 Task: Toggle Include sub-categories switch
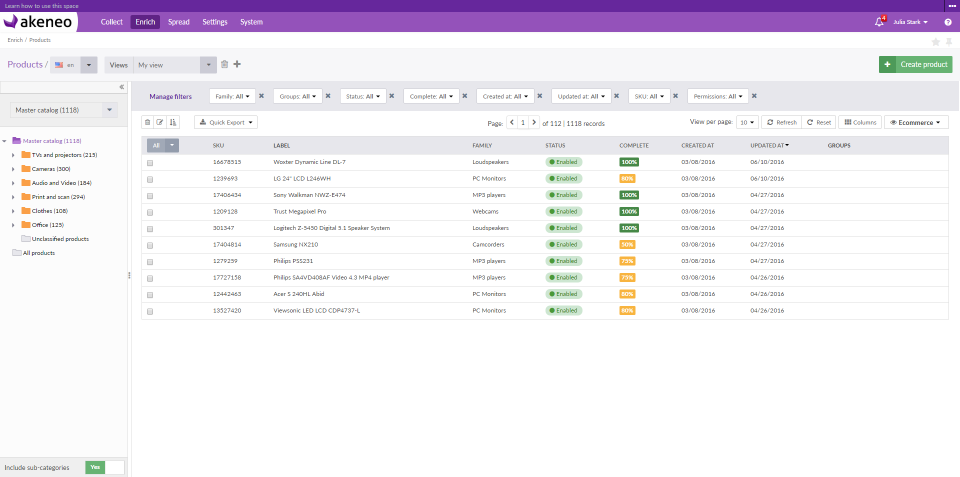pos(105,467)
